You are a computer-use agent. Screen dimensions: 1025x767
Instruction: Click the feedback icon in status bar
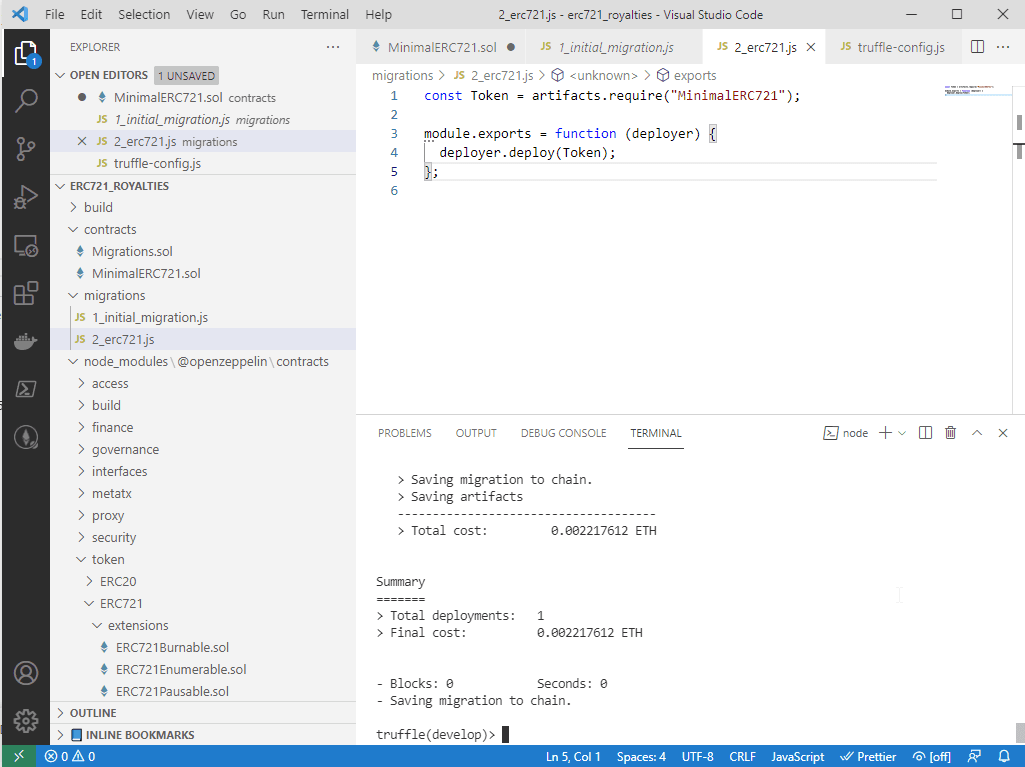point(974,757)
